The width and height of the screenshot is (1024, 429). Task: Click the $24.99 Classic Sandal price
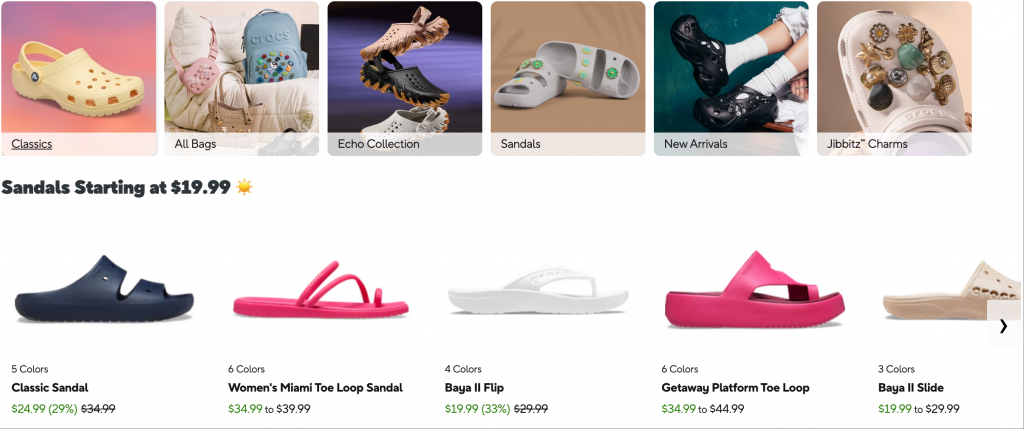tap(29, 409)
